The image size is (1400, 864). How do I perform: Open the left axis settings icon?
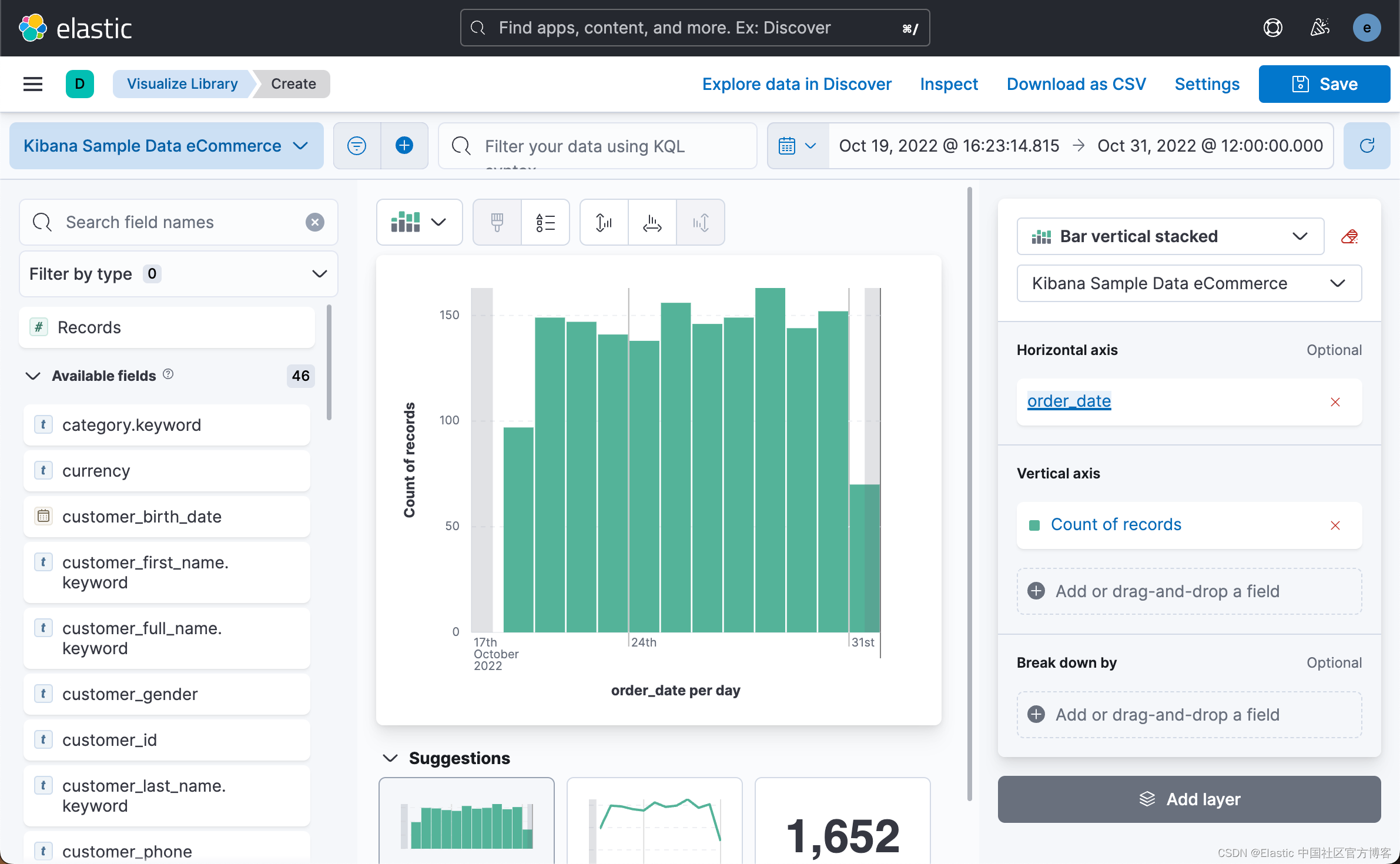coord(603,222)
